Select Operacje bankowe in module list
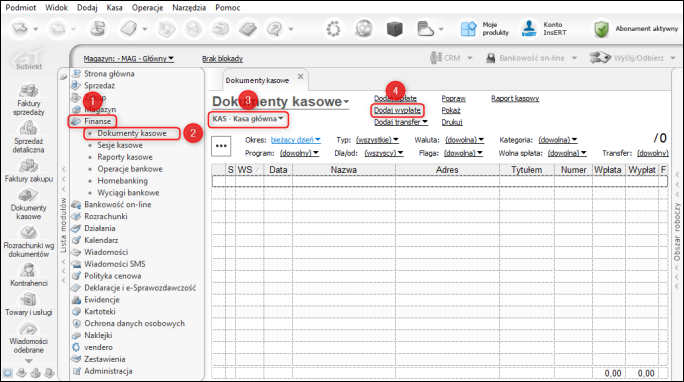Screen dimensions: 684x382 click(130, 169)
